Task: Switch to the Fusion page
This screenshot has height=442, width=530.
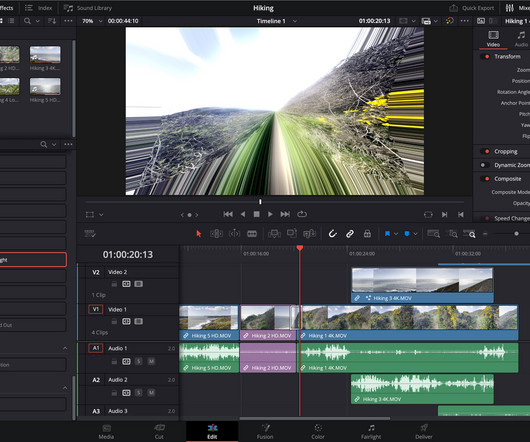Action: click(265, 432)
